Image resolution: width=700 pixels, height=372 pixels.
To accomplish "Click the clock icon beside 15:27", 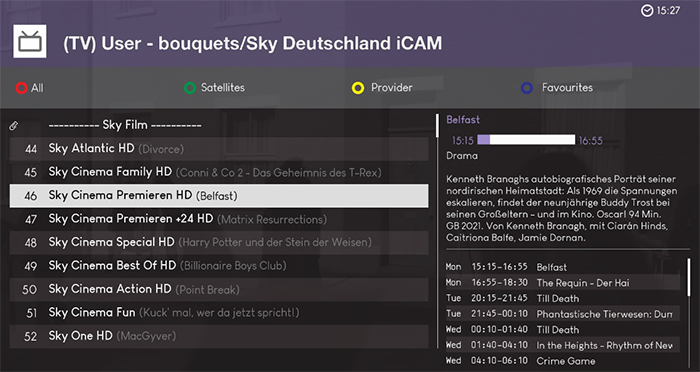I will [x=647, y=10].
